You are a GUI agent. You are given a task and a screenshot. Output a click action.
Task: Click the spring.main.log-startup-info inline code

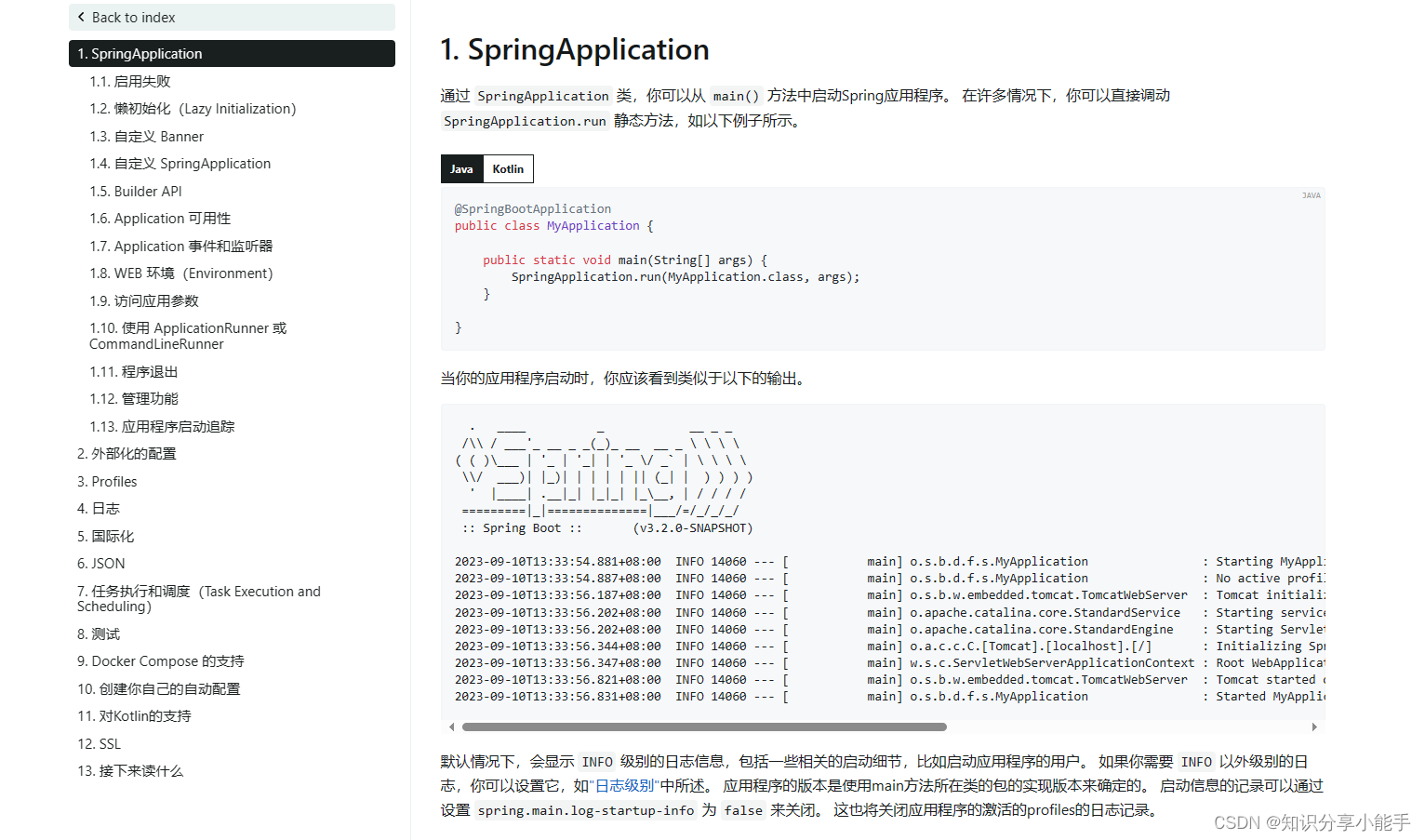pos(586,811)
